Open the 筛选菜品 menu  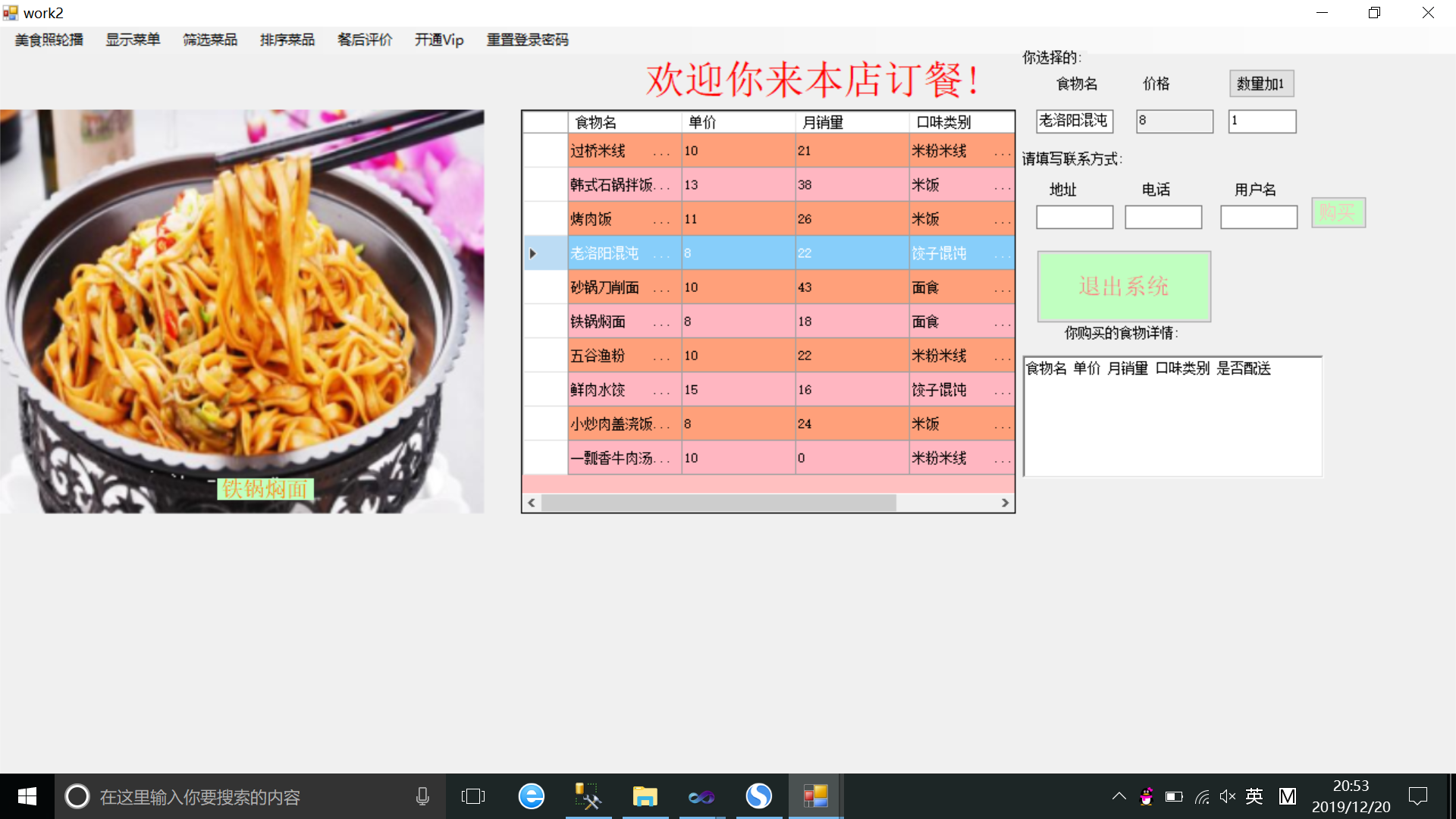[210, 39]
